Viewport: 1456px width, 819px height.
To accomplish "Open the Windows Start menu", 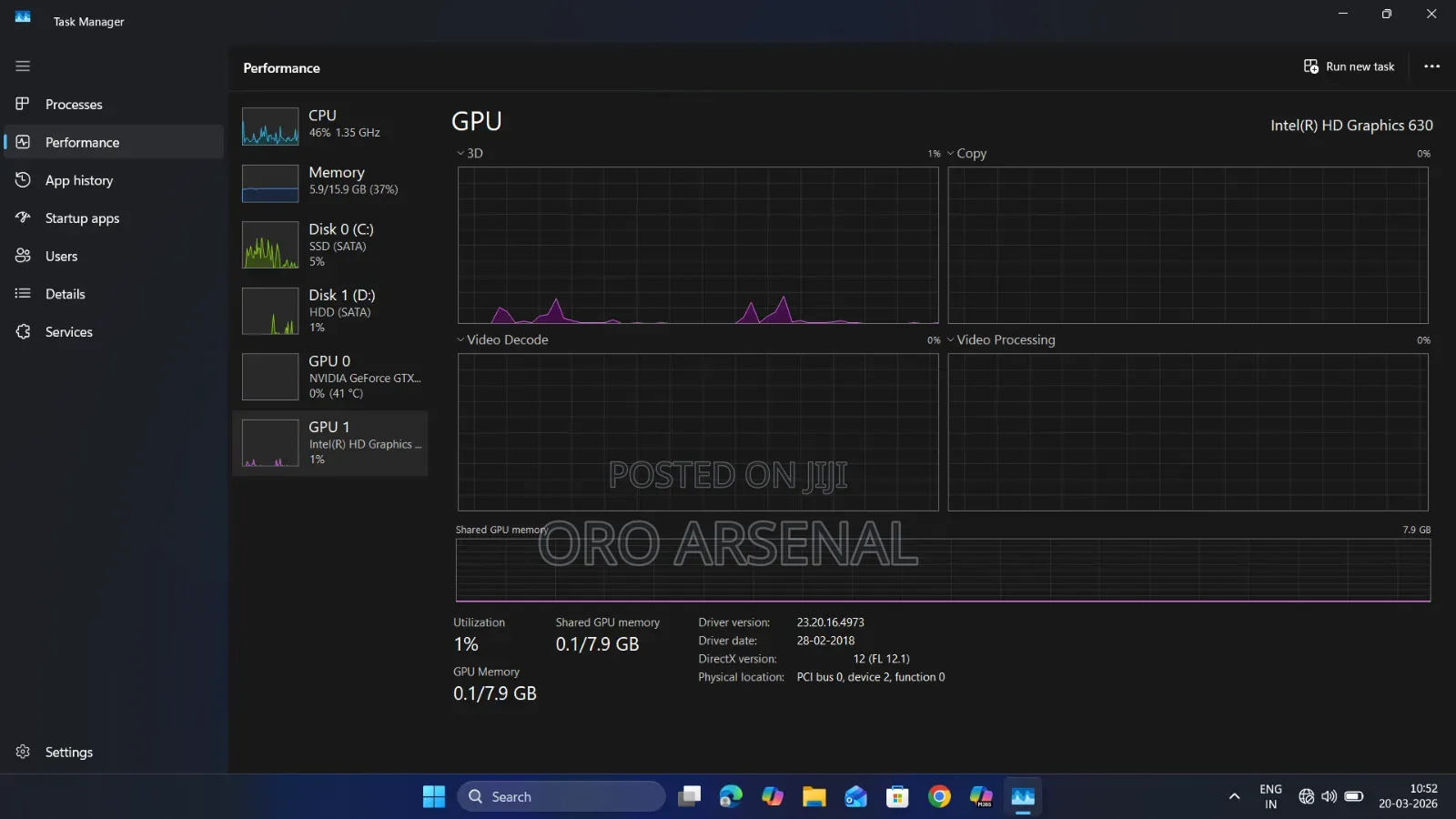I will click(434, 797).
